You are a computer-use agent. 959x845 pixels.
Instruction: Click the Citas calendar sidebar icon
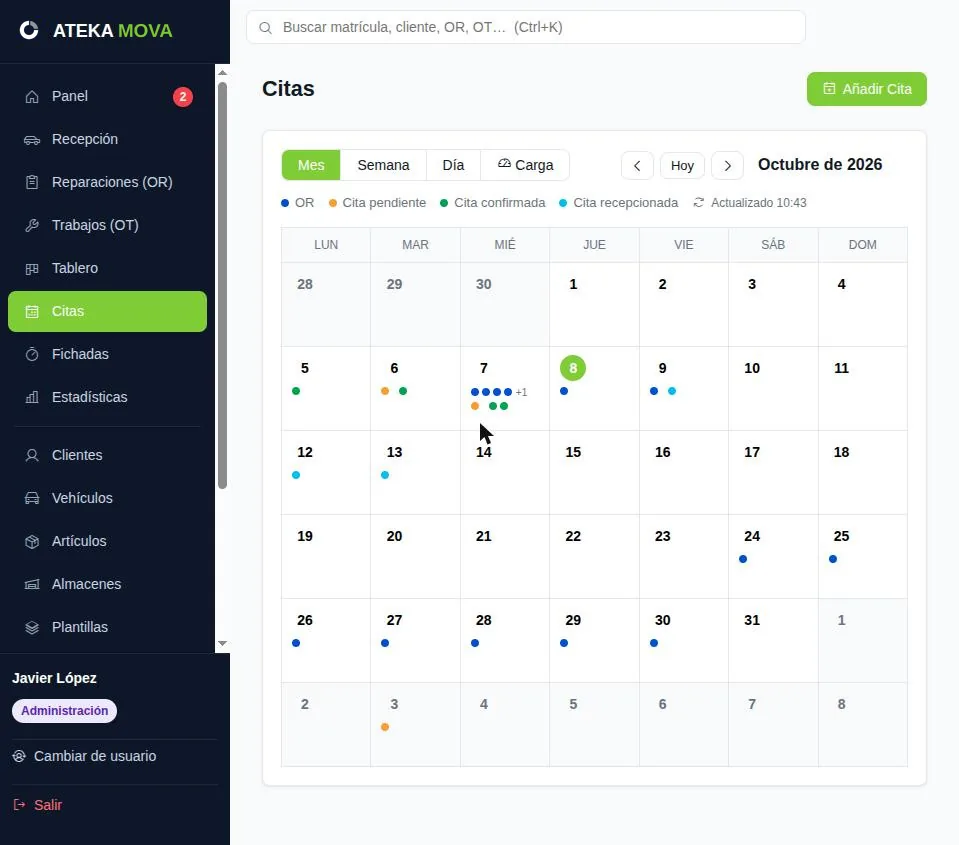click(x=32, y=312)
